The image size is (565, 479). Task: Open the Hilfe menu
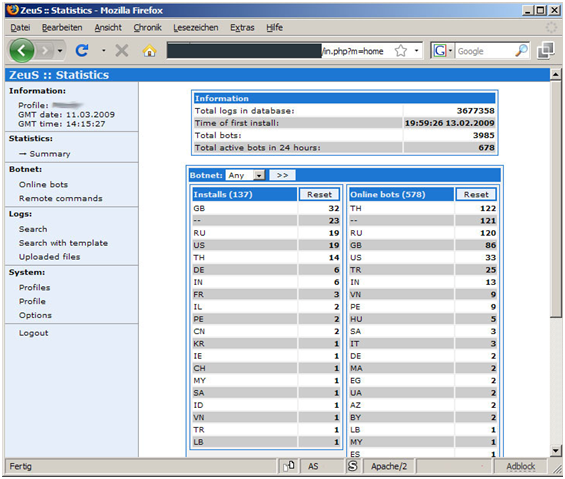pos(274,27)
